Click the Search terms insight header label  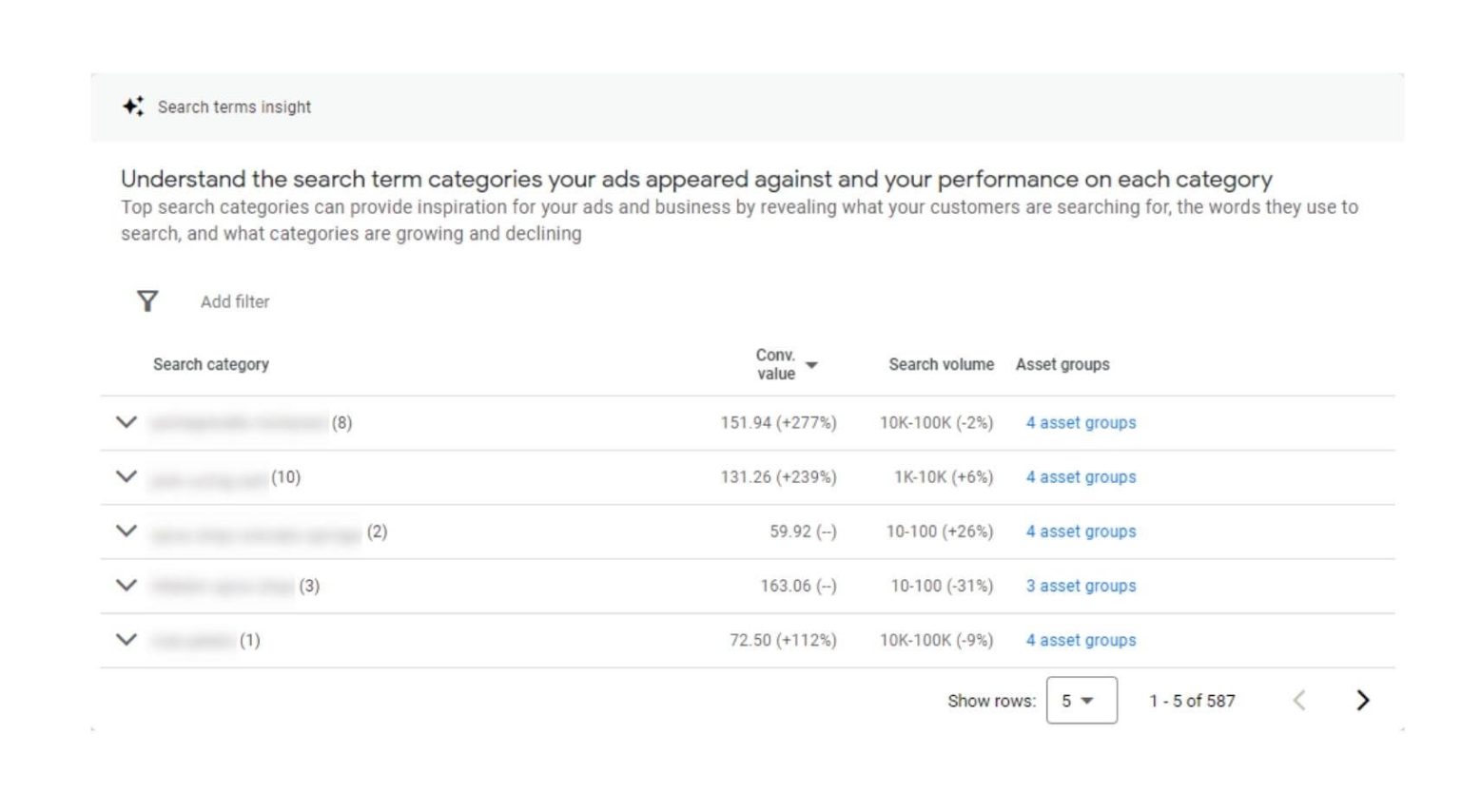233,106
